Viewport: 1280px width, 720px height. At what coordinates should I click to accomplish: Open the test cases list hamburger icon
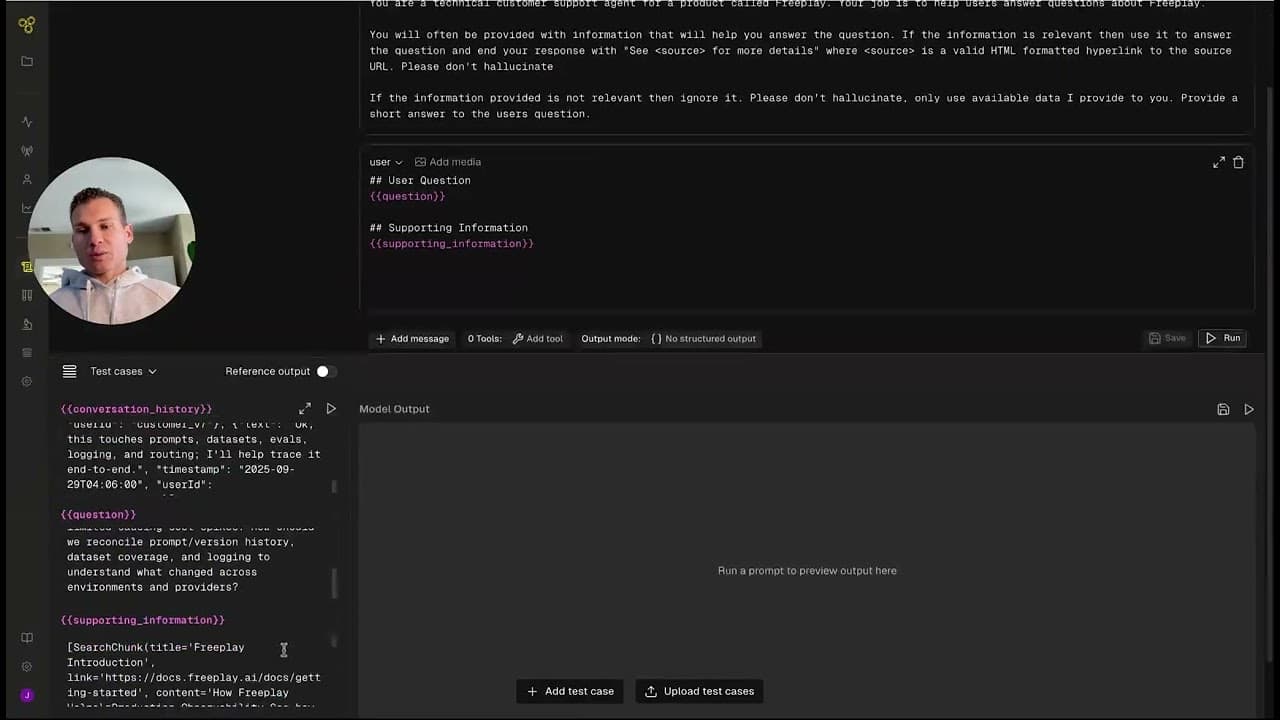pyautogui.click(x=69, y=371)
